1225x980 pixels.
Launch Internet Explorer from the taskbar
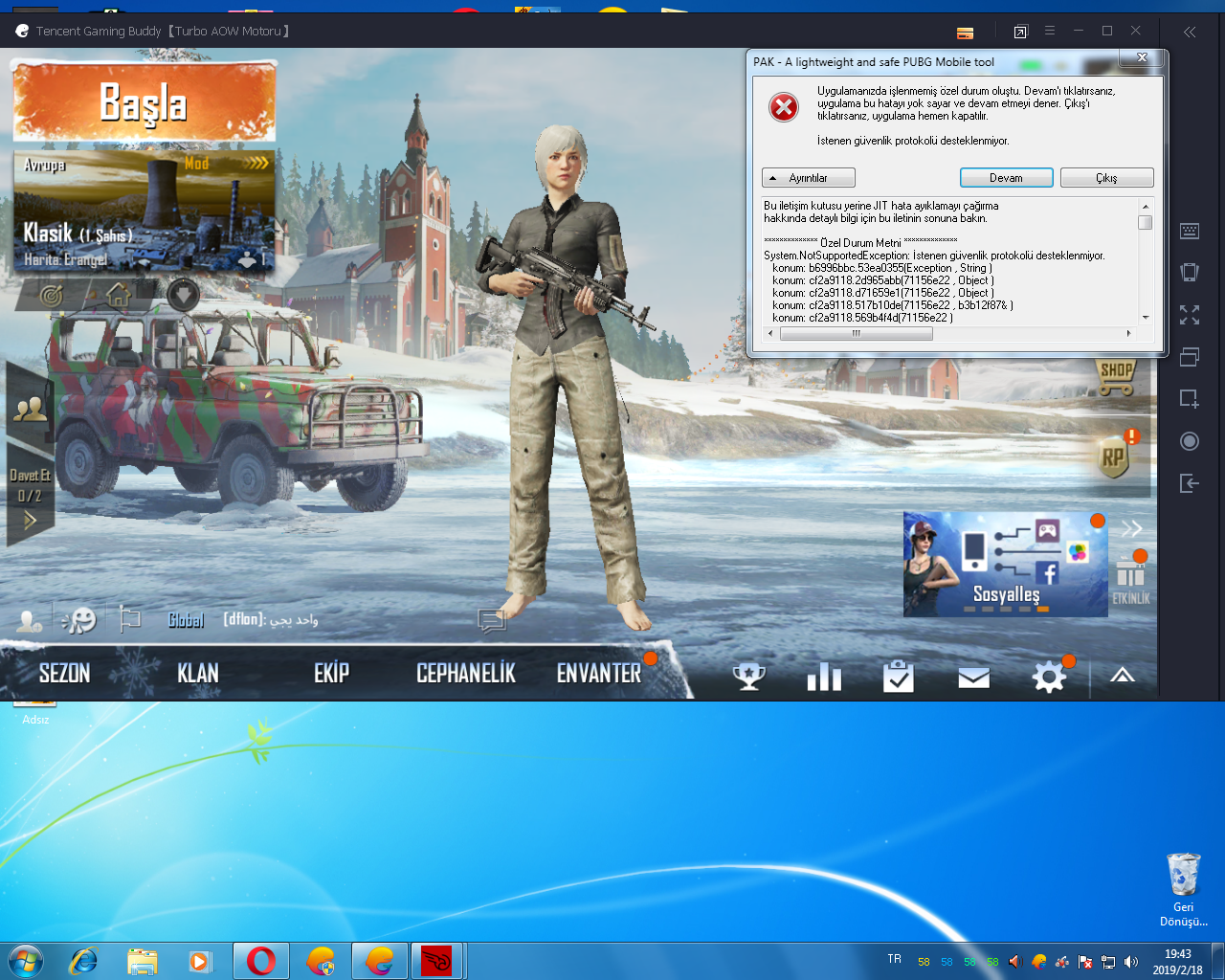point(83,961)
